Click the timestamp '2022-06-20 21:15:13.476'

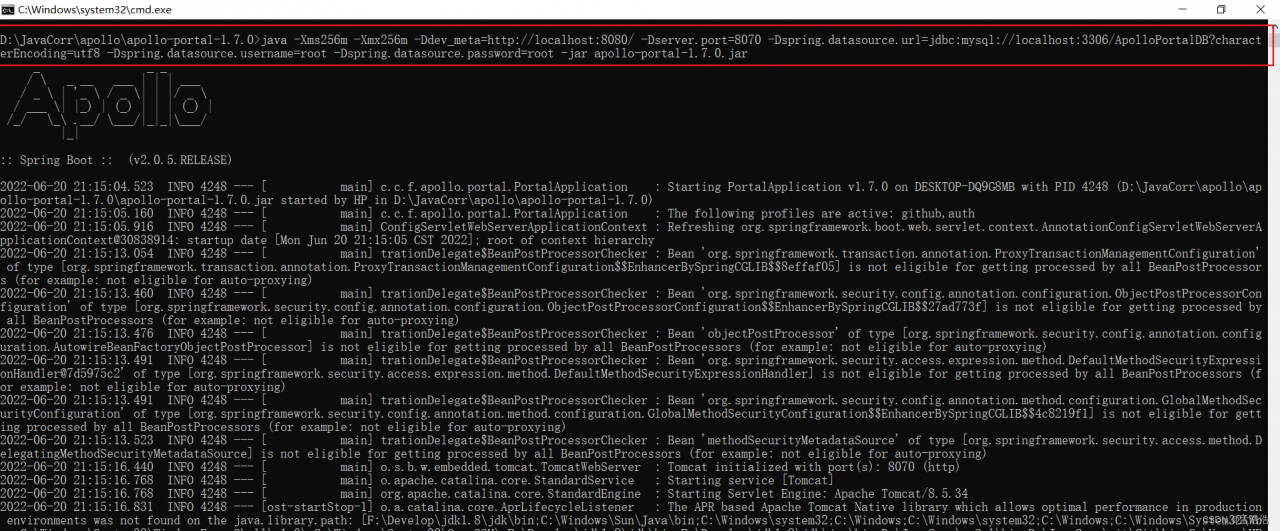[x=77, y=333]
